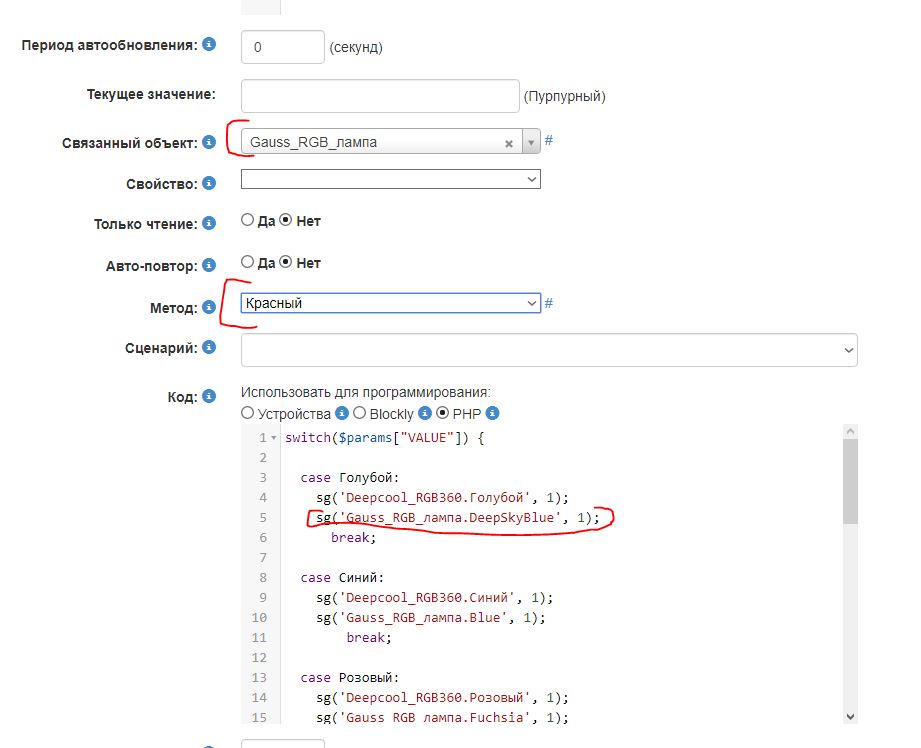Open info tooltip for Период автообновления

[x=209, y=44]
